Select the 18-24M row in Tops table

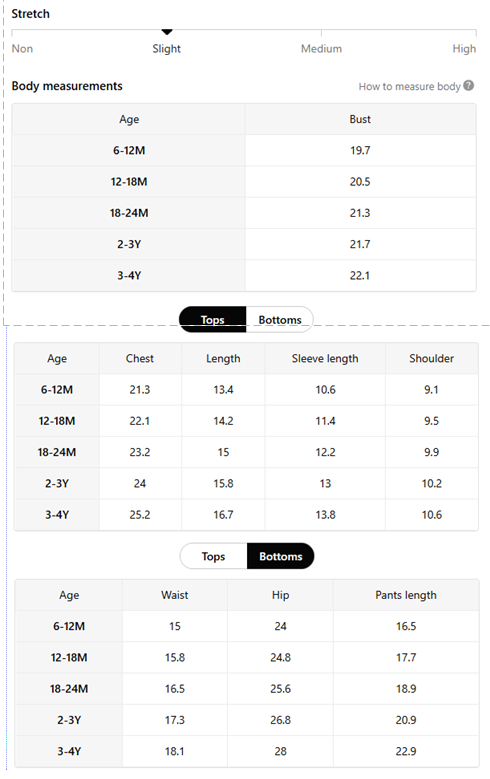point(246,452)
